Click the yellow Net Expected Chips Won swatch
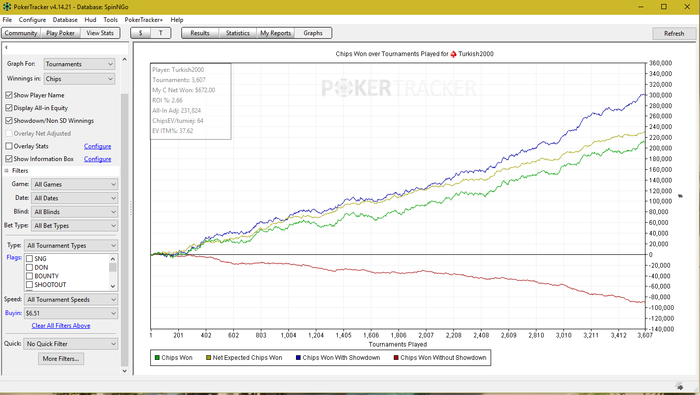 click(208, 358)
